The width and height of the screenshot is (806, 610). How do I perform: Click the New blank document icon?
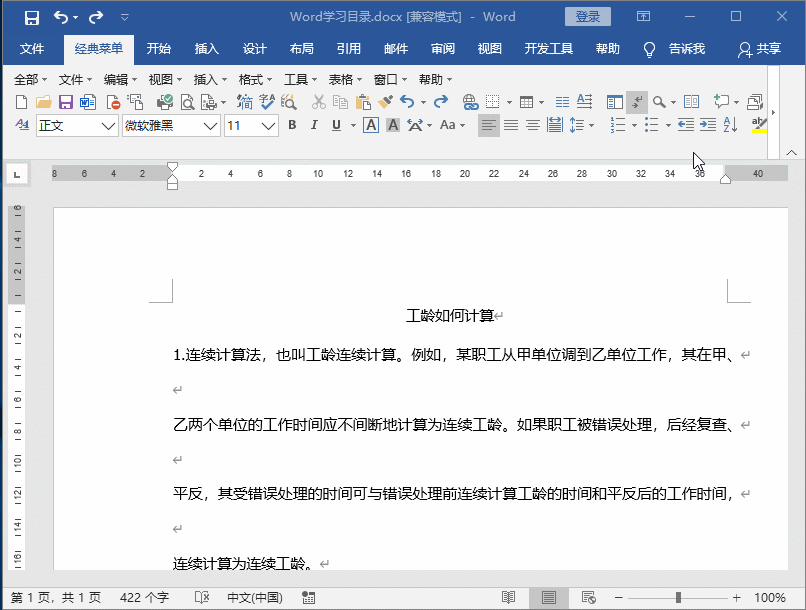(22, 102)
